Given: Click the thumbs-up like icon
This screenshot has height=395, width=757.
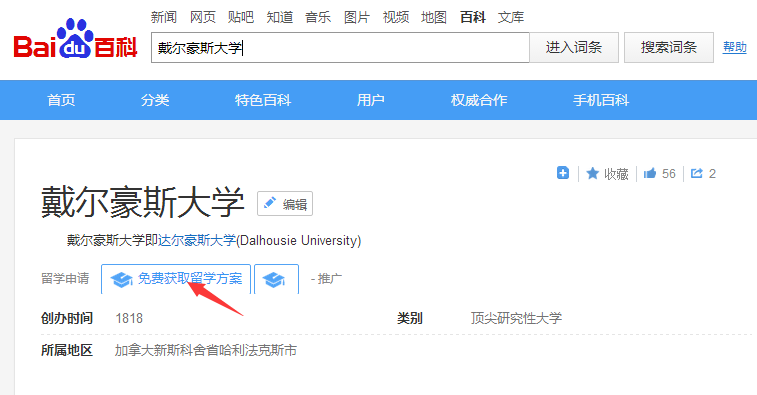Looking at the screenshot, I should click(x=650, y=173).
